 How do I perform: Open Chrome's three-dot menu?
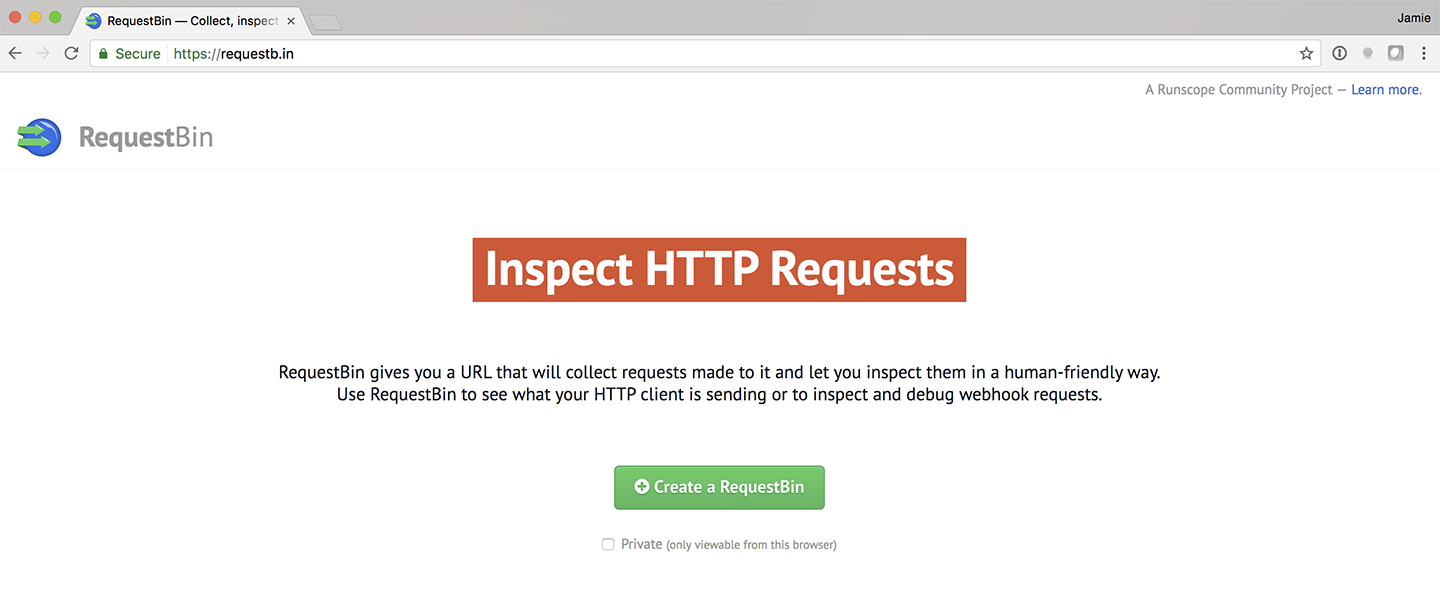click(1424, 54)
